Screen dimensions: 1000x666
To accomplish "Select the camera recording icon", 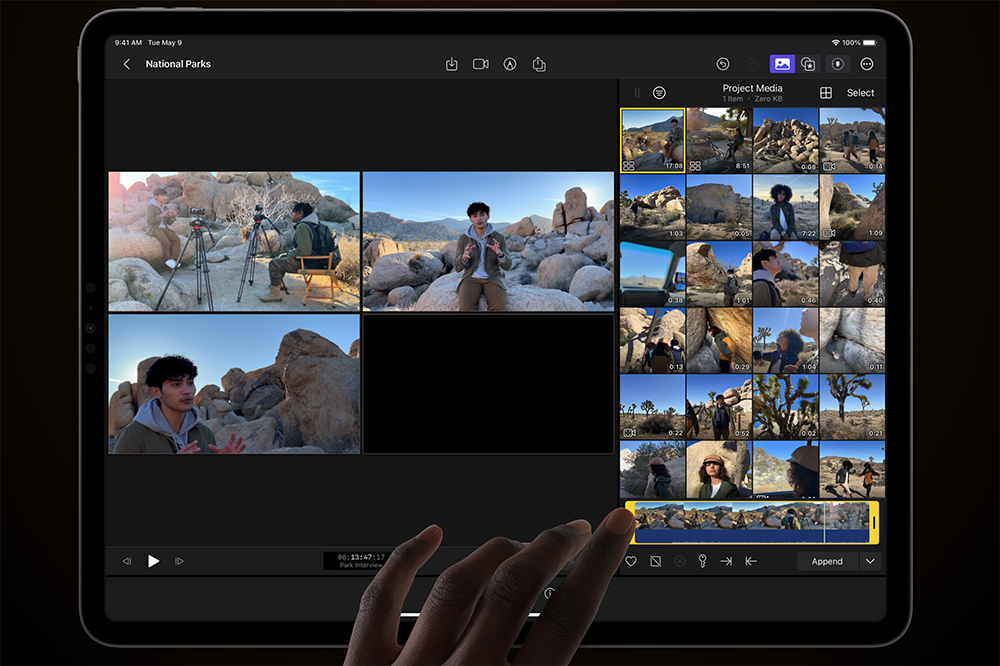I will tap(480, 63).
